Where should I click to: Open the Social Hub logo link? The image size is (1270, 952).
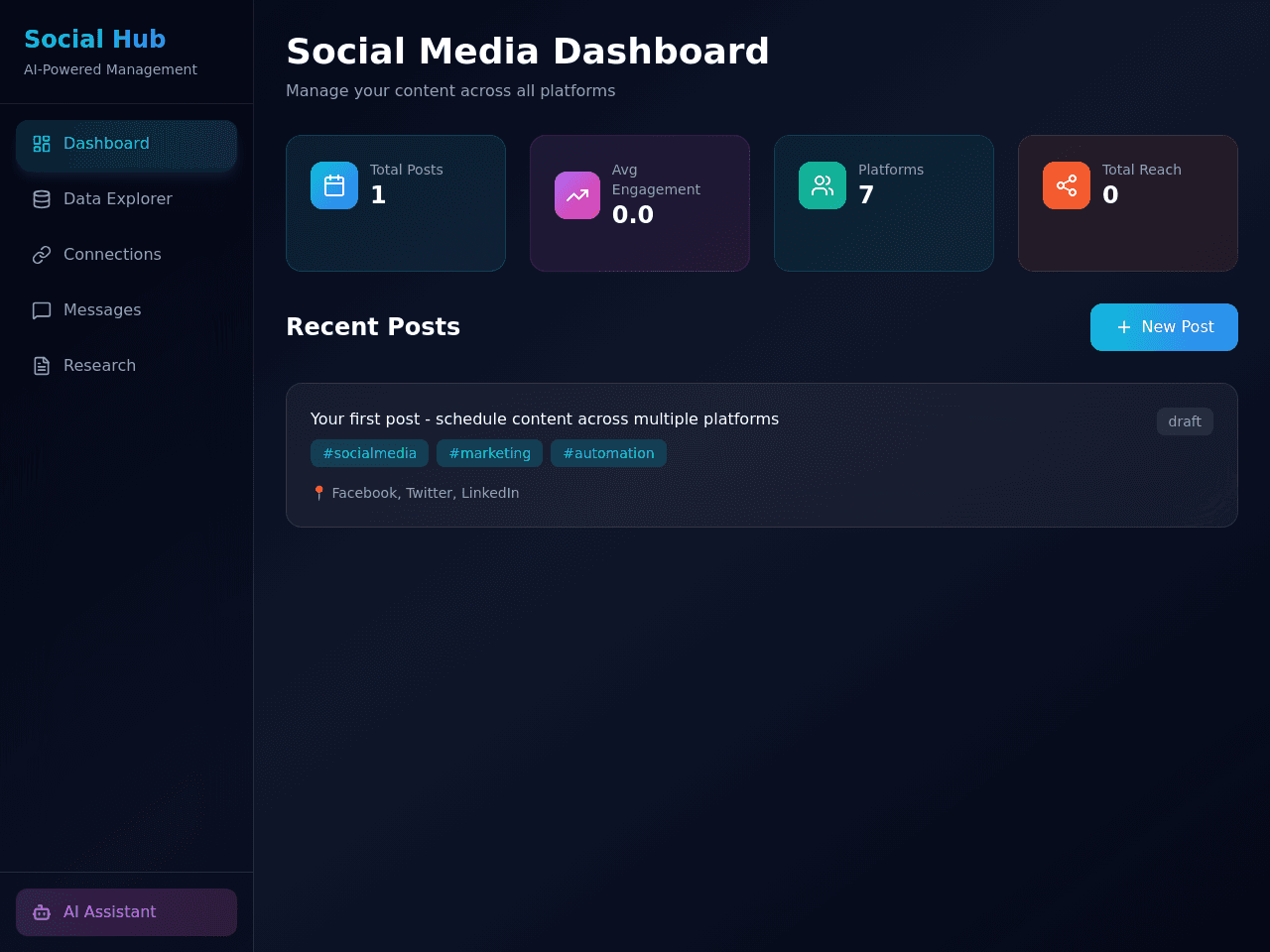[x=94, y=39]
